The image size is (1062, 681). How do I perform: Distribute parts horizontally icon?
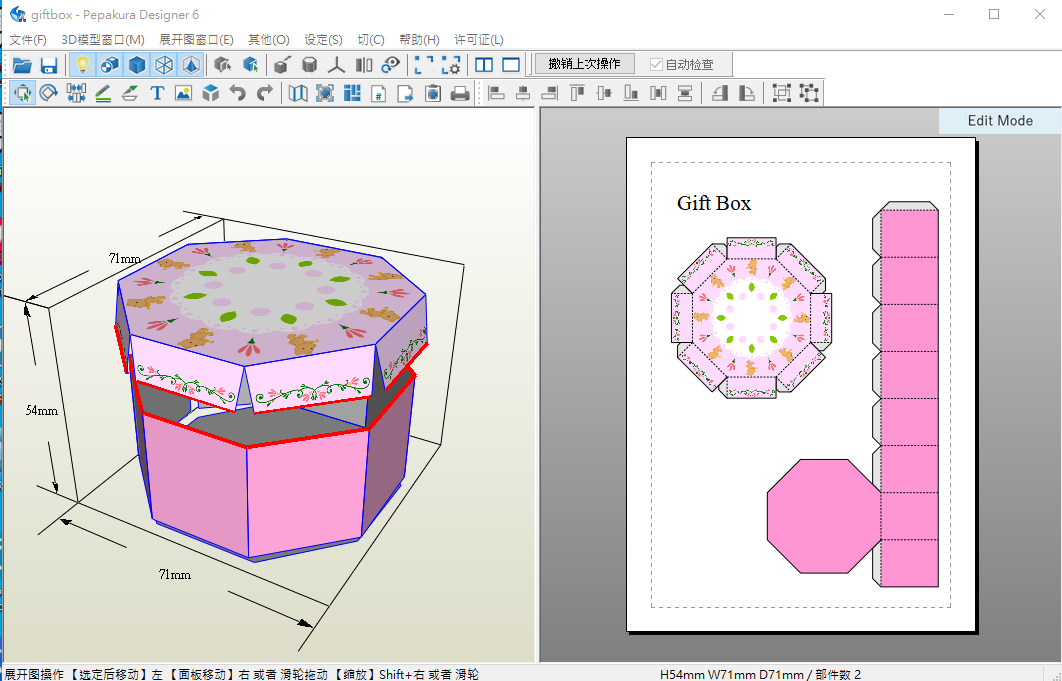click(658, 93)
